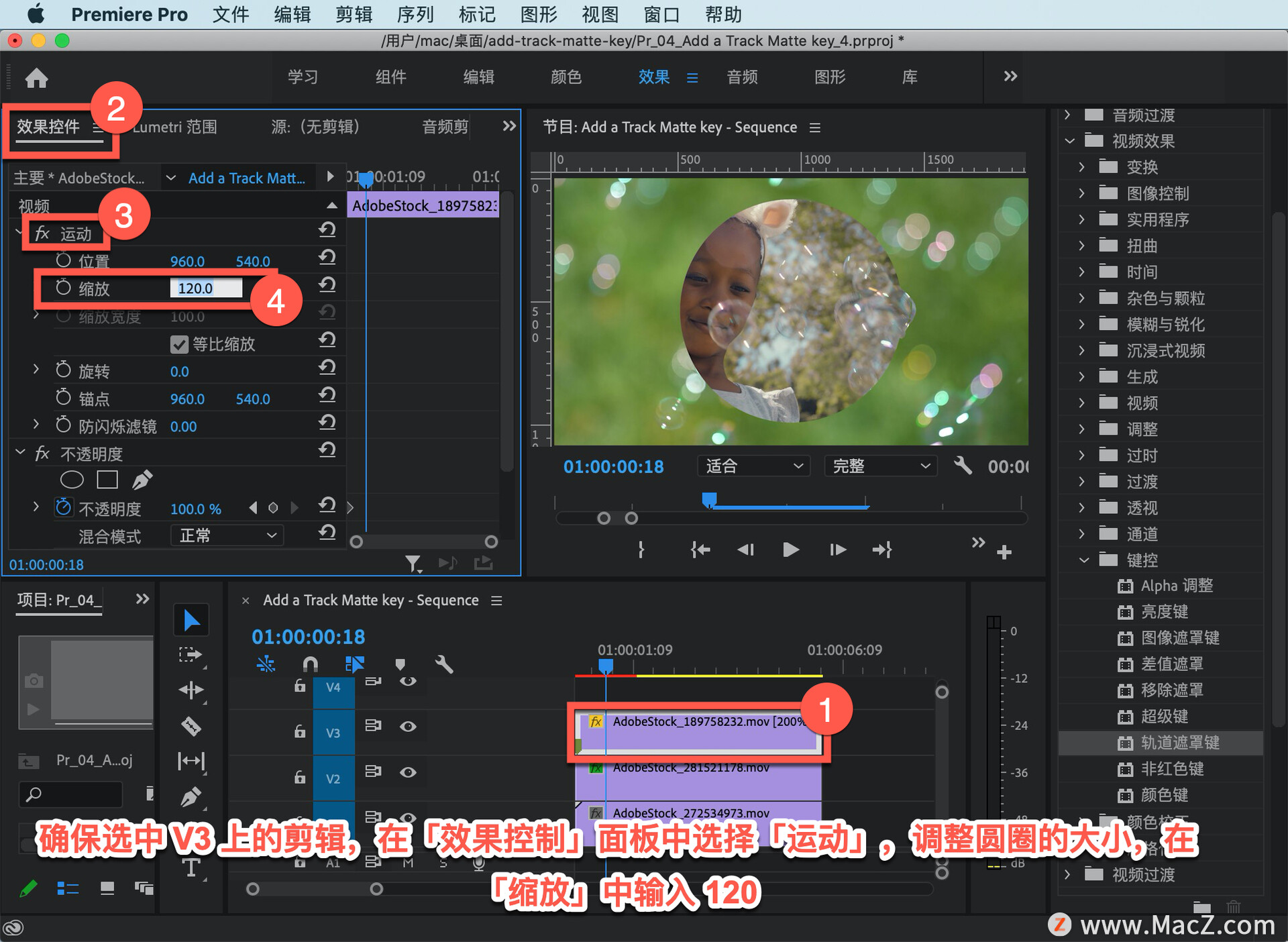Viewport: 1288px width, 942px height.
Task: Play the Program Monitor sequence
Action: click(791, 549)
